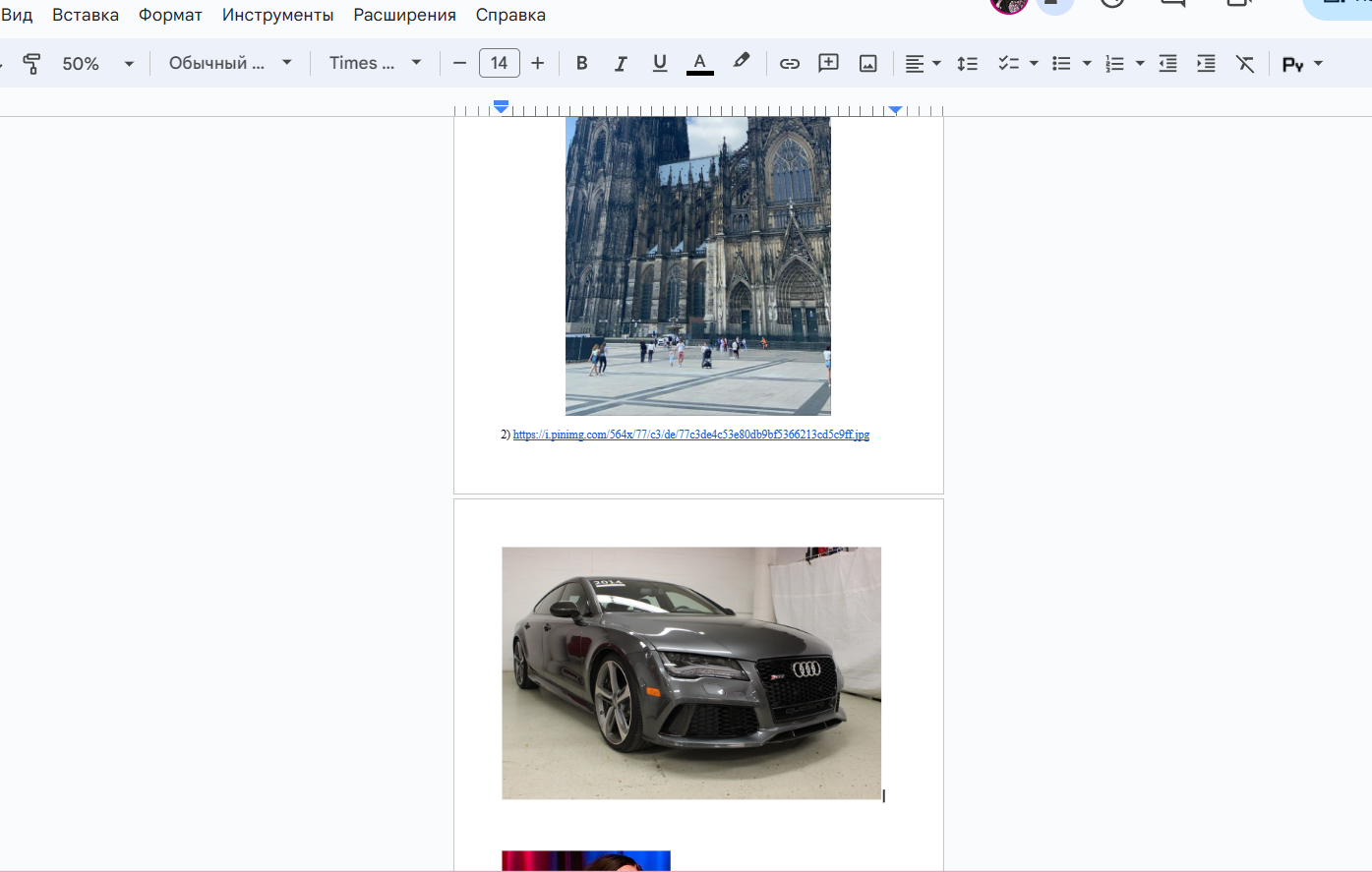Click the numbered list icon
The image size is (1372, 872).
tap(1114, 63)
